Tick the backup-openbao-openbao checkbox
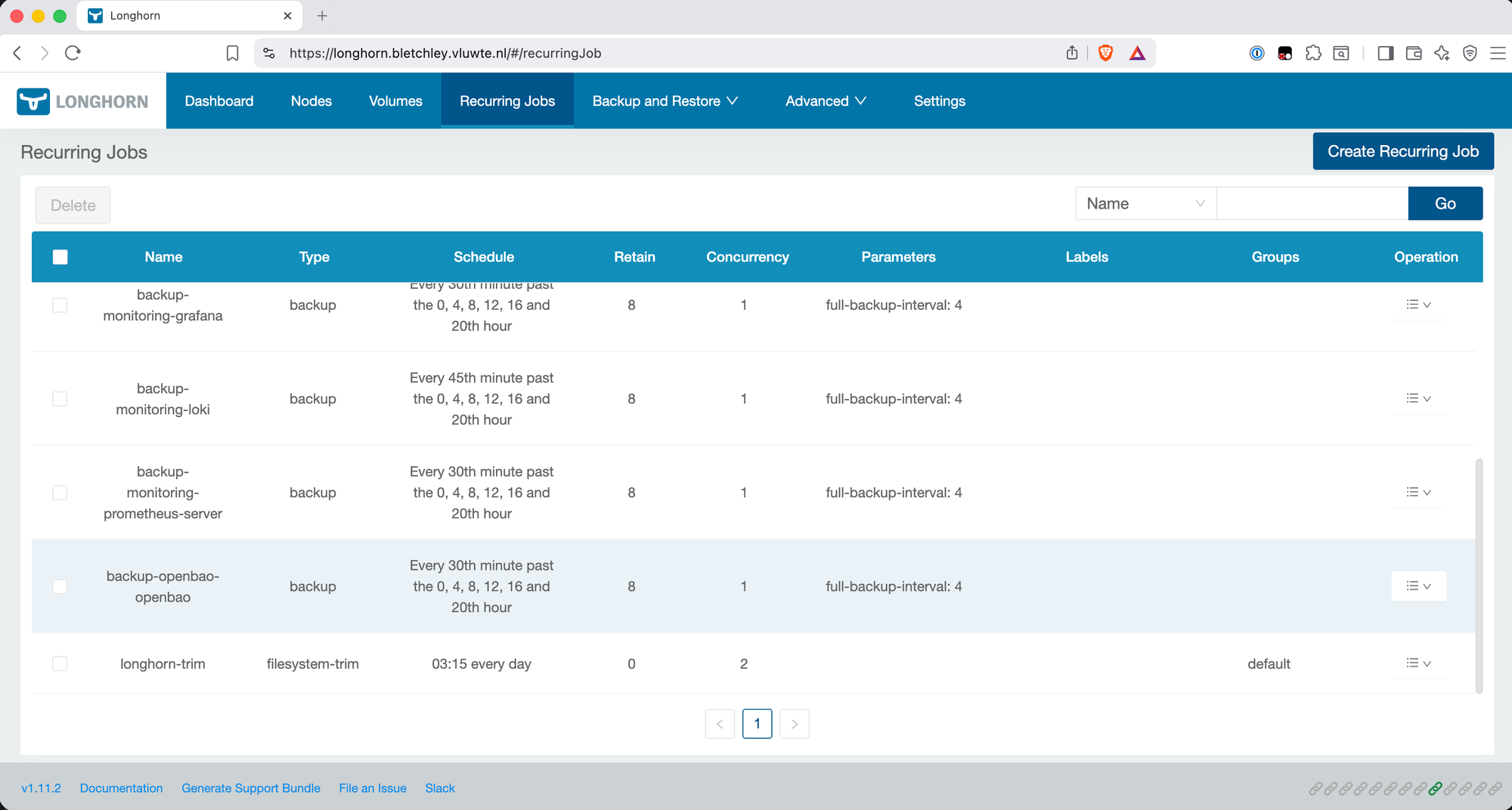The image size is (1512, 810). [60, 586]
